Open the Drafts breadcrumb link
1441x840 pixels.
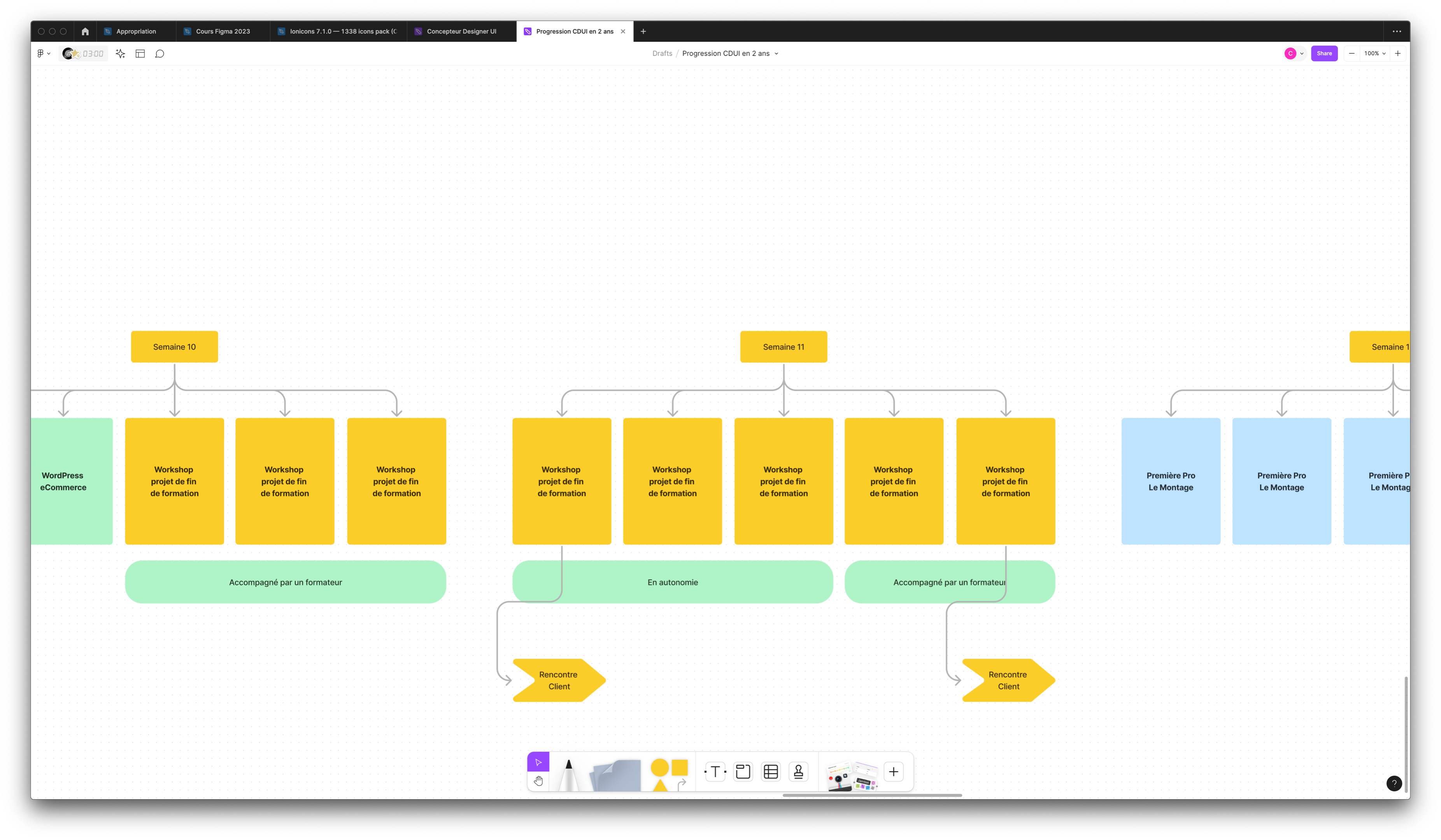point(662,54)
